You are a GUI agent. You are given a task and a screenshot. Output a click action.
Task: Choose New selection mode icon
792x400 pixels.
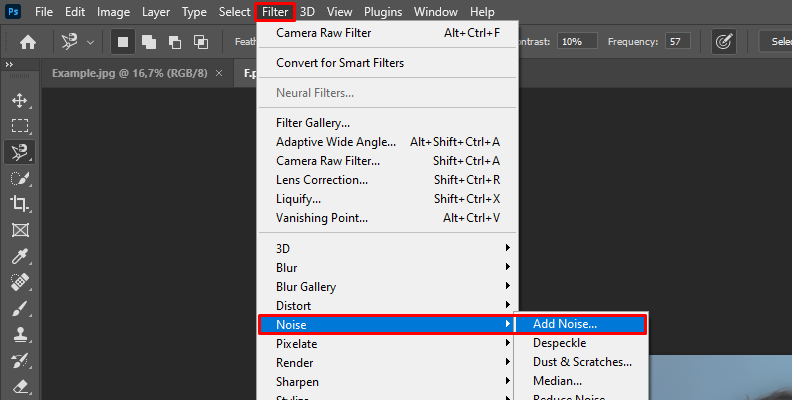click(x=123, y=42)
